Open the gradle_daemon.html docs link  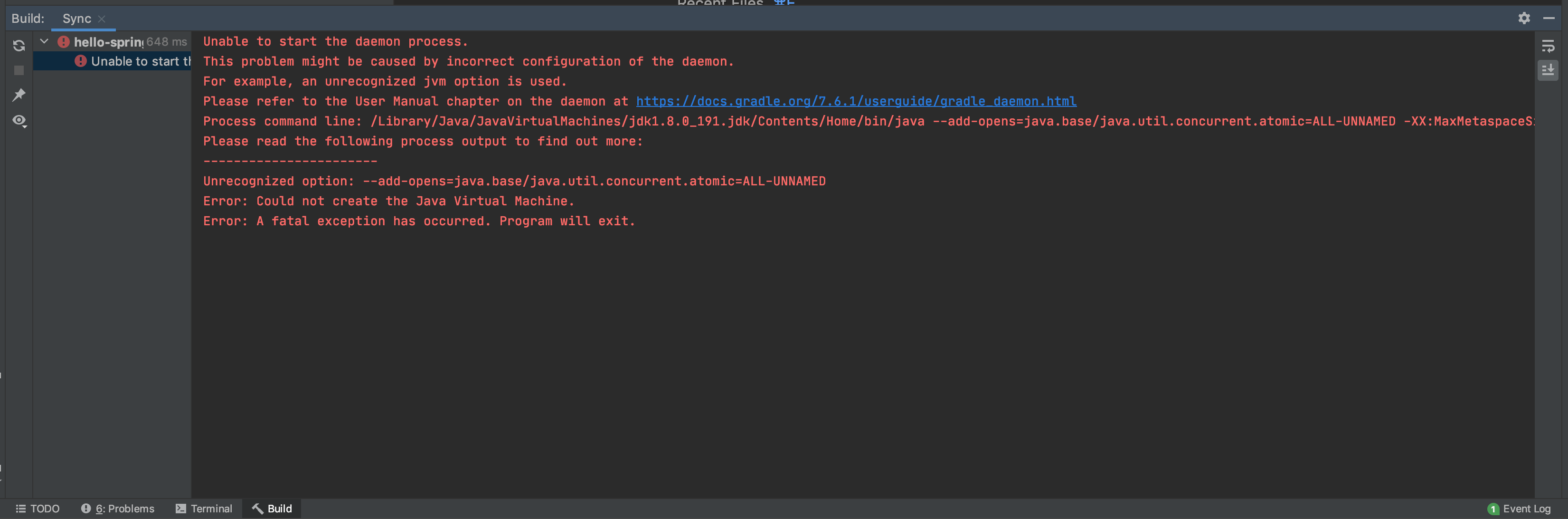[x=856, y=101]
